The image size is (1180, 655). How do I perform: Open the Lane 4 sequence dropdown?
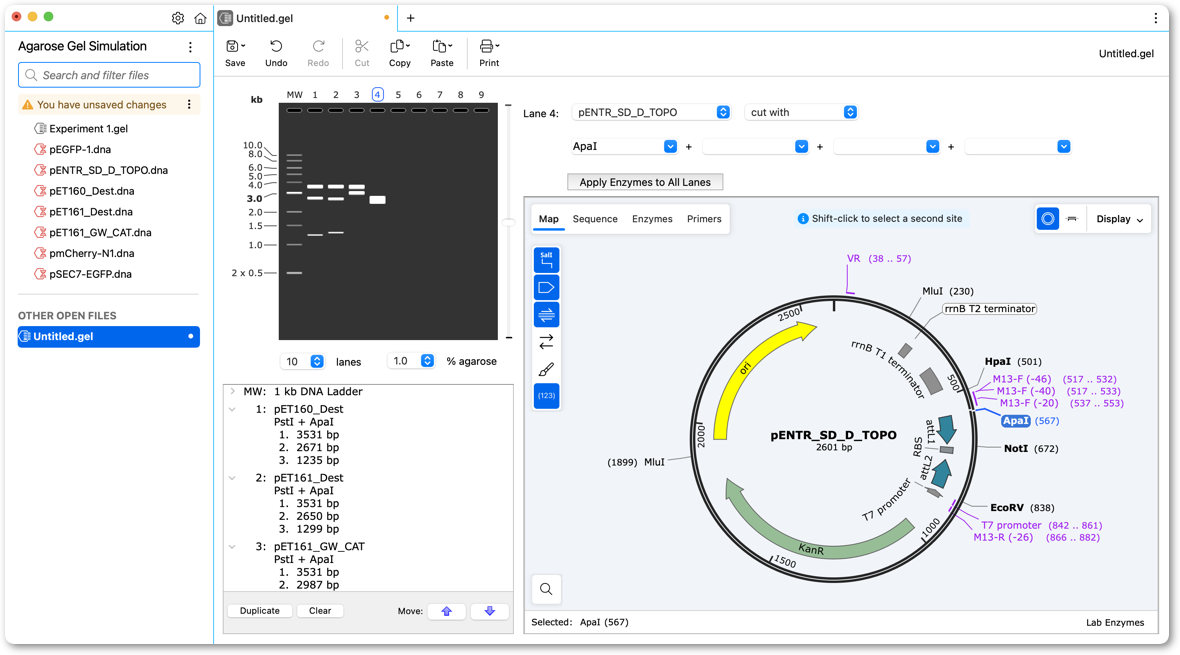click(651, 112)
